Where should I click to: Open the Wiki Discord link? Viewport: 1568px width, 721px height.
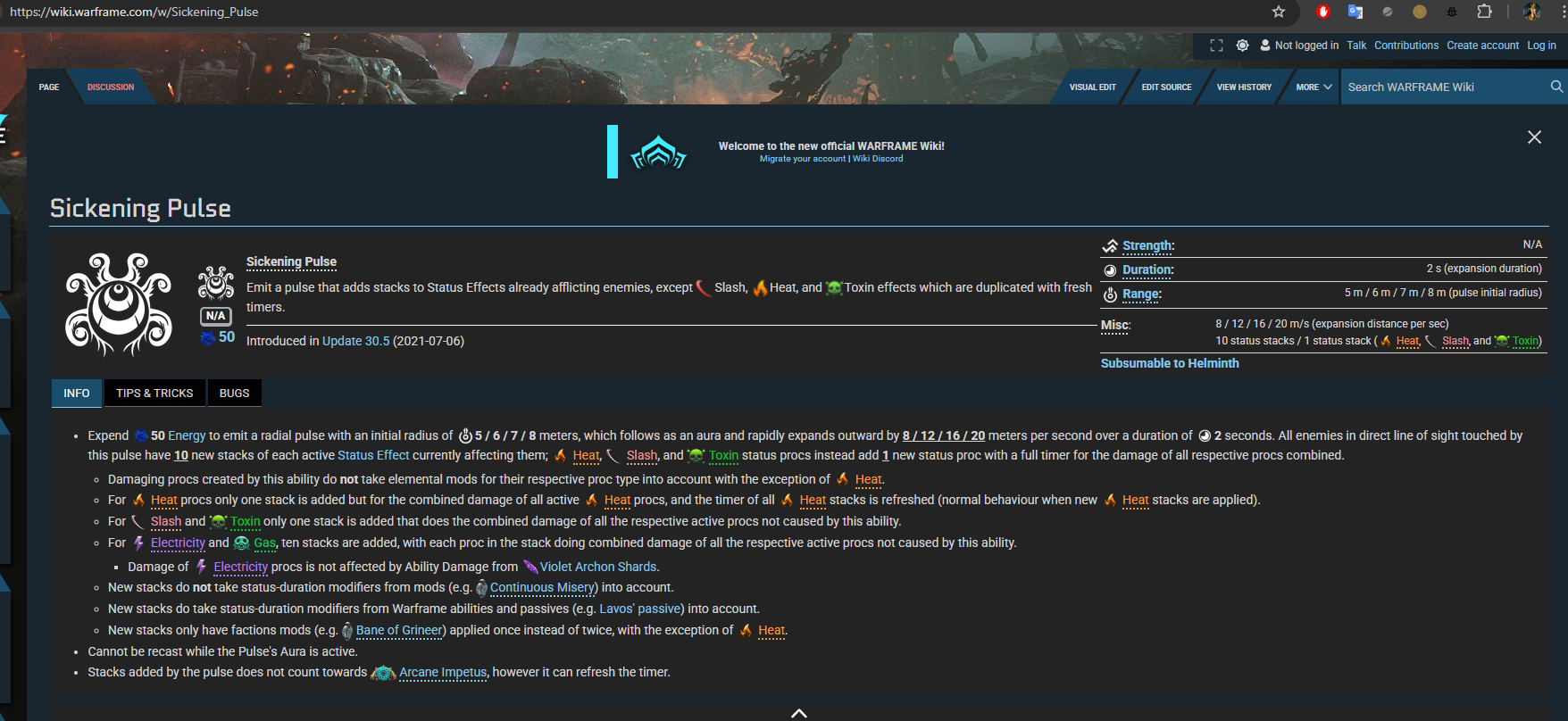pyautogui.click(x=878, y=159)
